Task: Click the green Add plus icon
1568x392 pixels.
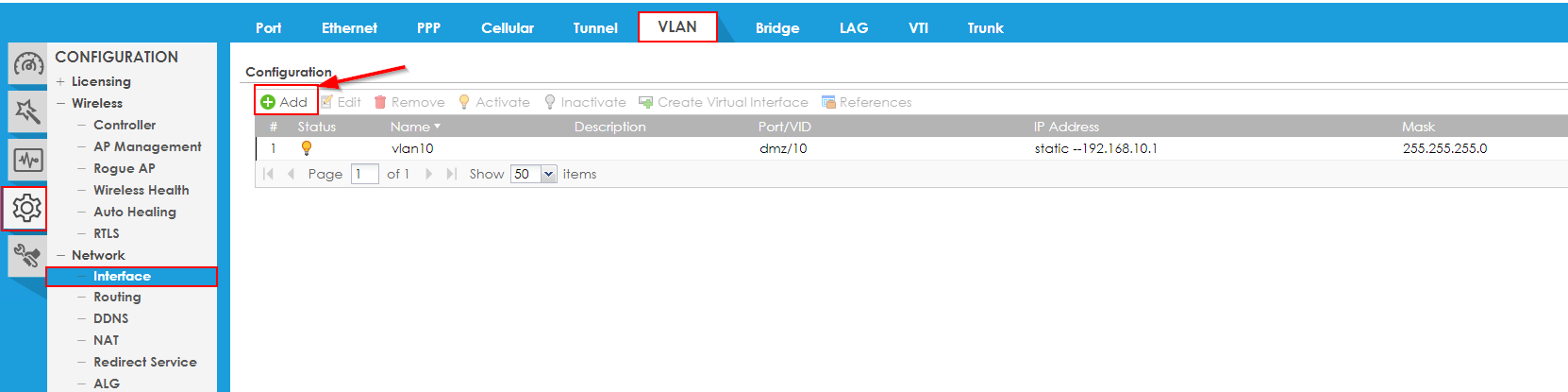Action: pyautogui.click(x=268, y=102)
